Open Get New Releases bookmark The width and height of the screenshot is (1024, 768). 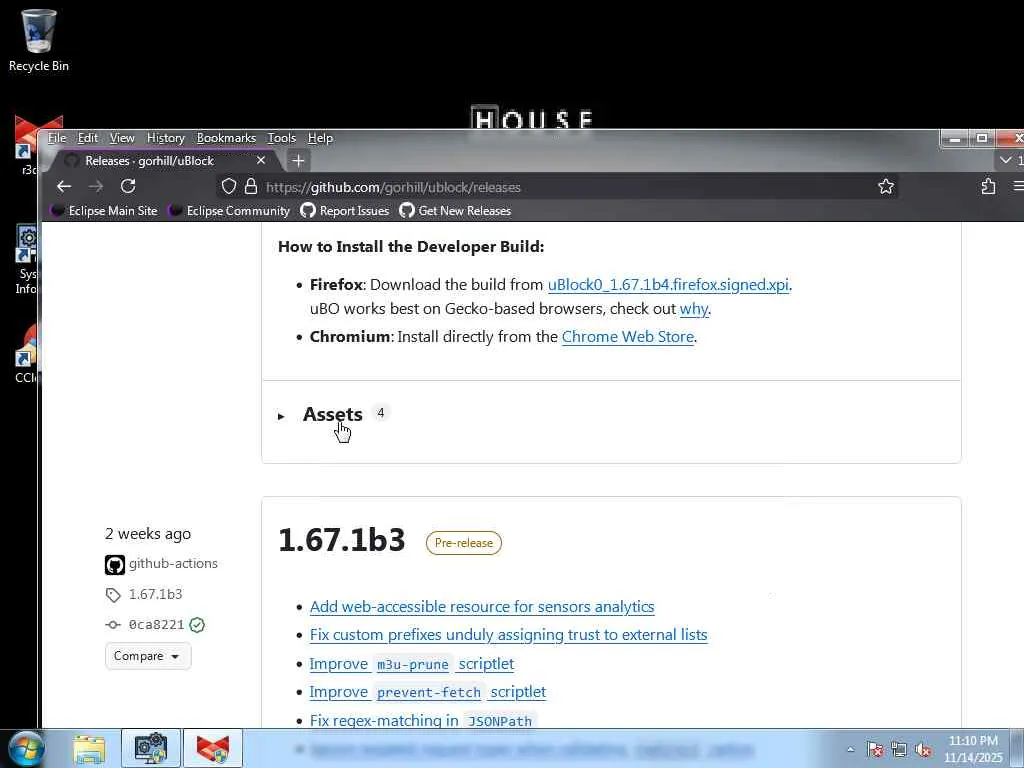[455, 210]
